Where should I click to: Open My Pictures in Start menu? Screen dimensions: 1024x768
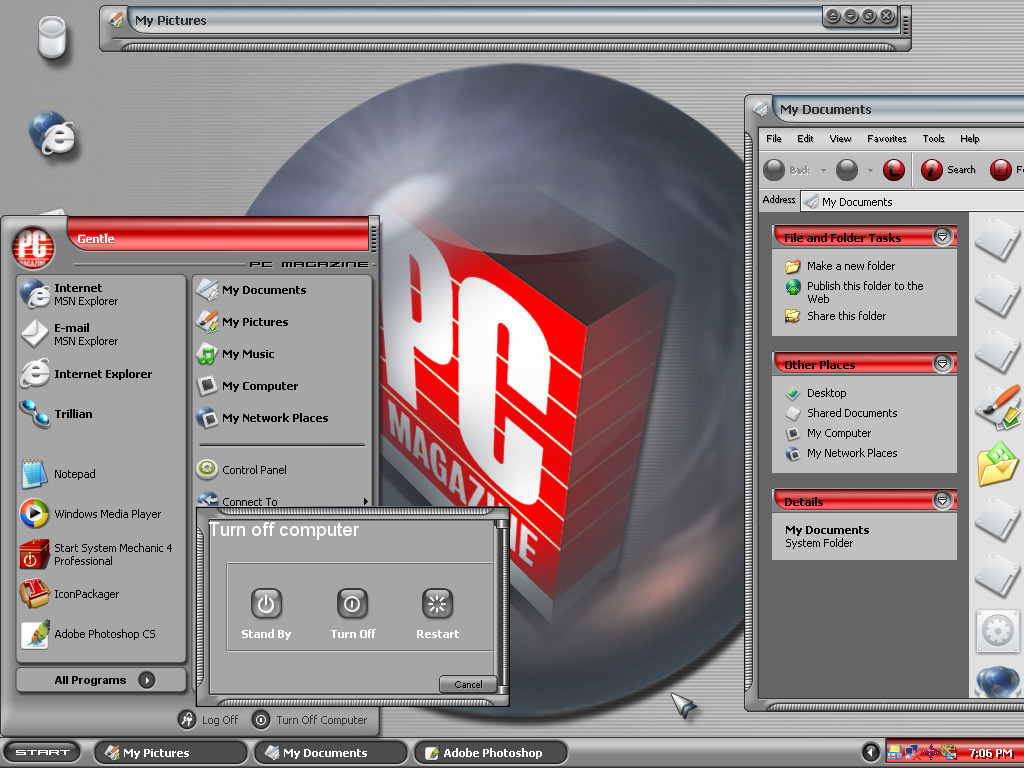pyautogui.click(x=282, y=321)
